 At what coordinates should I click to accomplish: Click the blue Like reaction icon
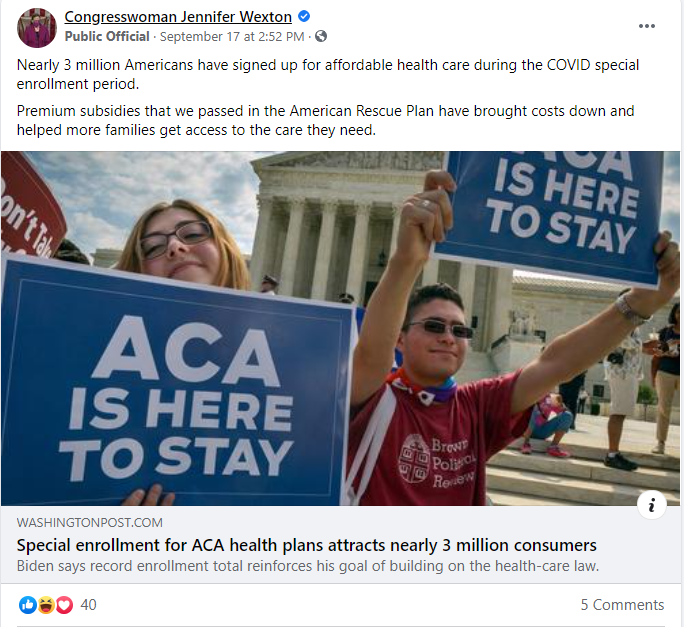(x=27, y=605)
